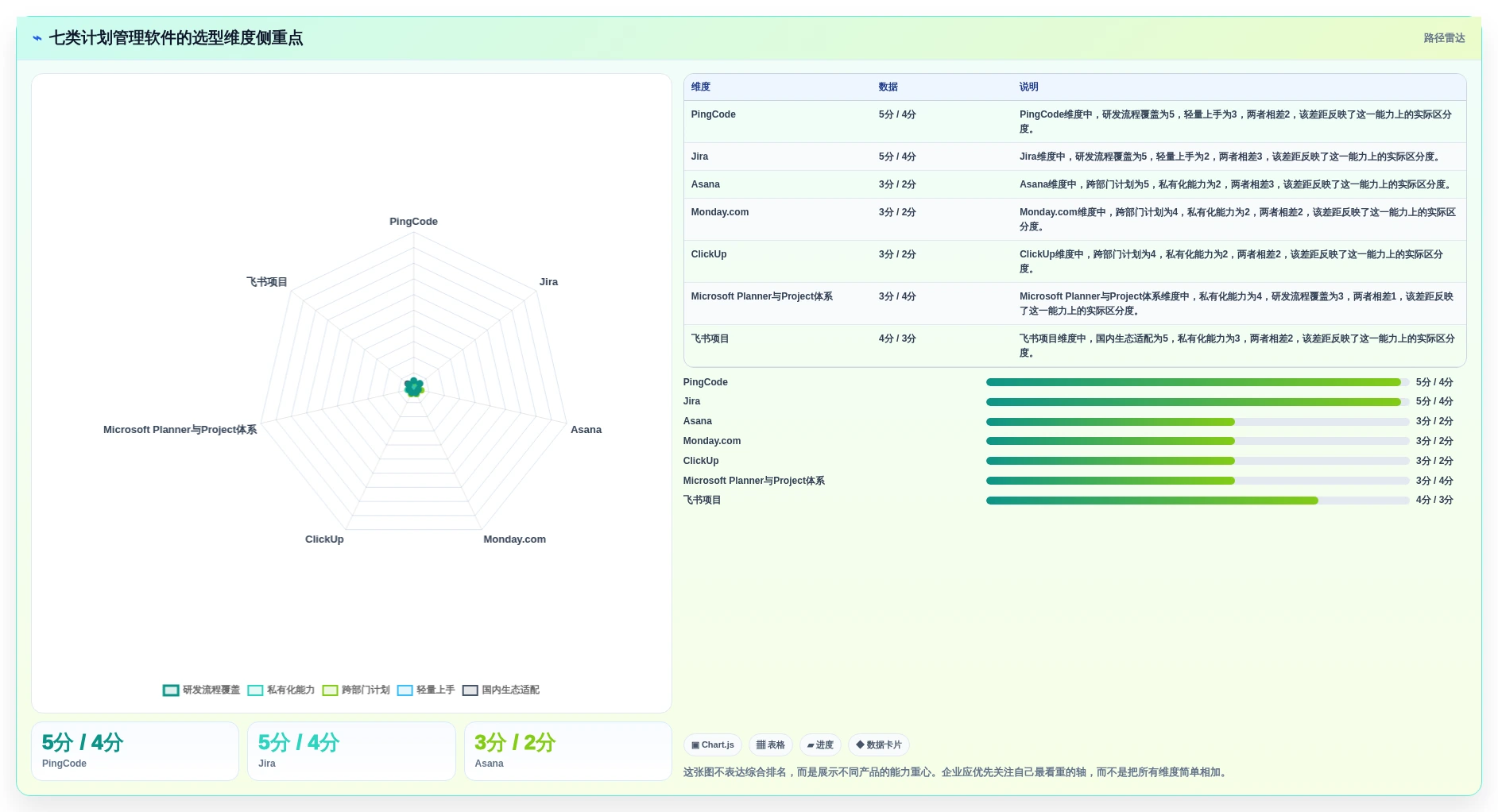Click the 数据 column header
1498x812 pixels.
point(888,87)
